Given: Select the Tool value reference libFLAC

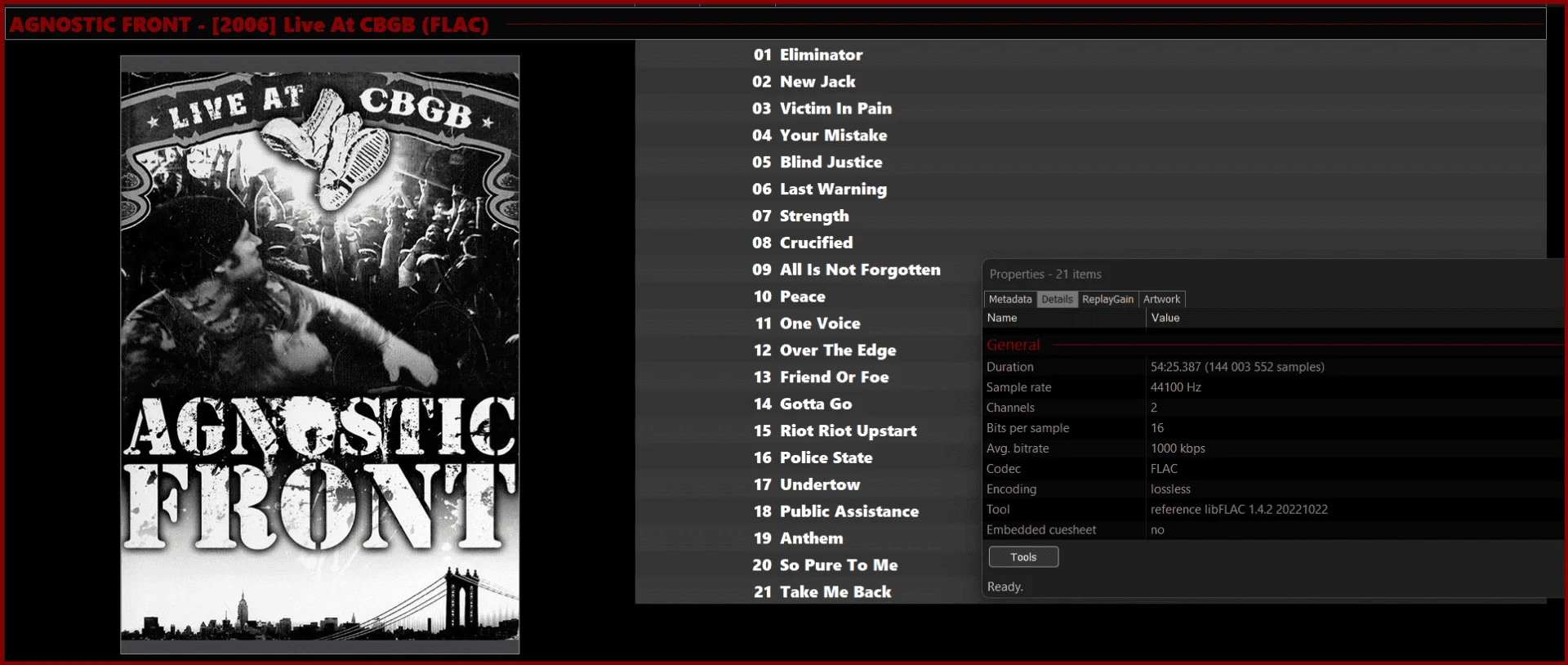Looking at the screenshot, I should [x=1239, y=510].
